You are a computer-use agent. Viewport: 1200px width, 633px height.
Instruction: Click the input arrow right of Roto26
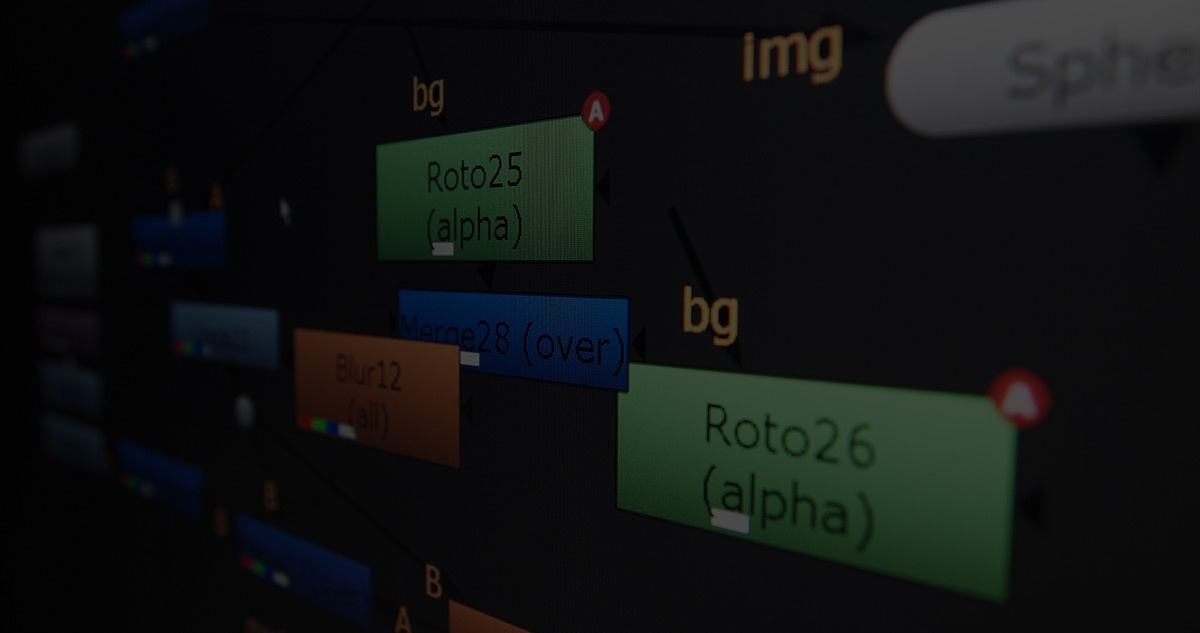pos(1032,506)
